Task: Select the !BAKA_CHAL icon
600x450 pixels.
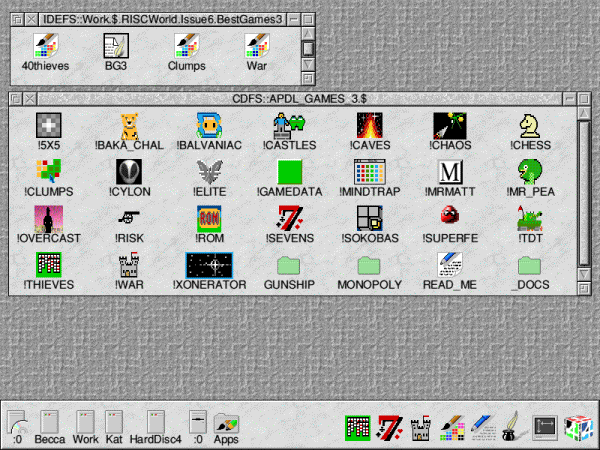Action: (x=129, y=126)
